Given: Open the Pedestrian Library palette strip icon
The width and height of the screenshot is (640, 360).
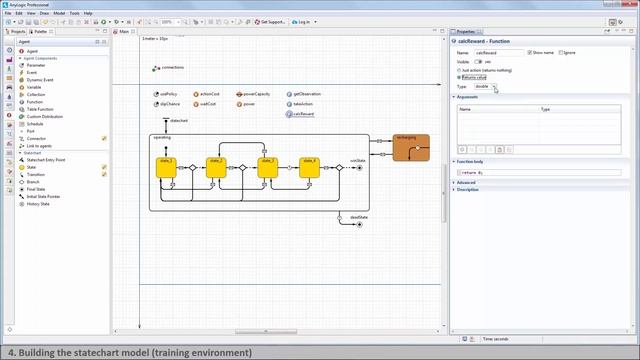Looking at the screenshot, I should pyautogui.click(x=9, y=69).
